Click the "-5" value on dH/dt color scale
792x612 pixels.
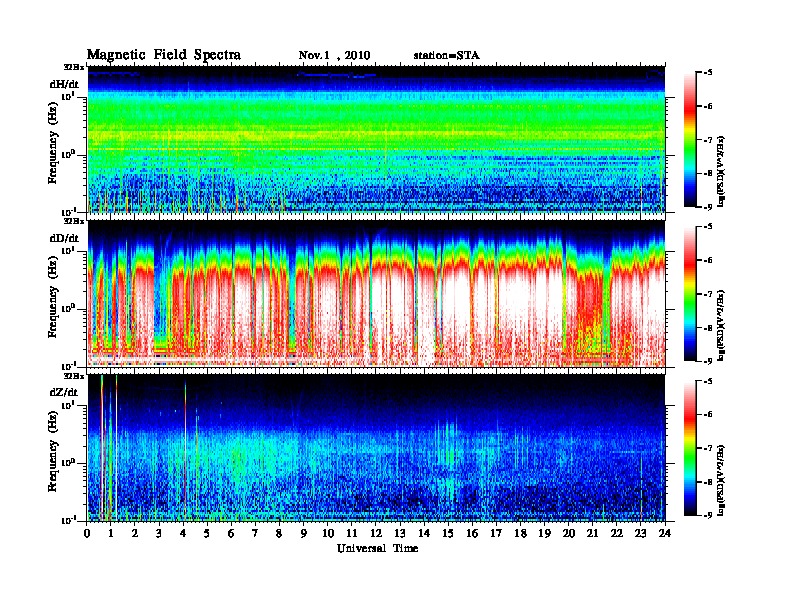pos(708,73)
